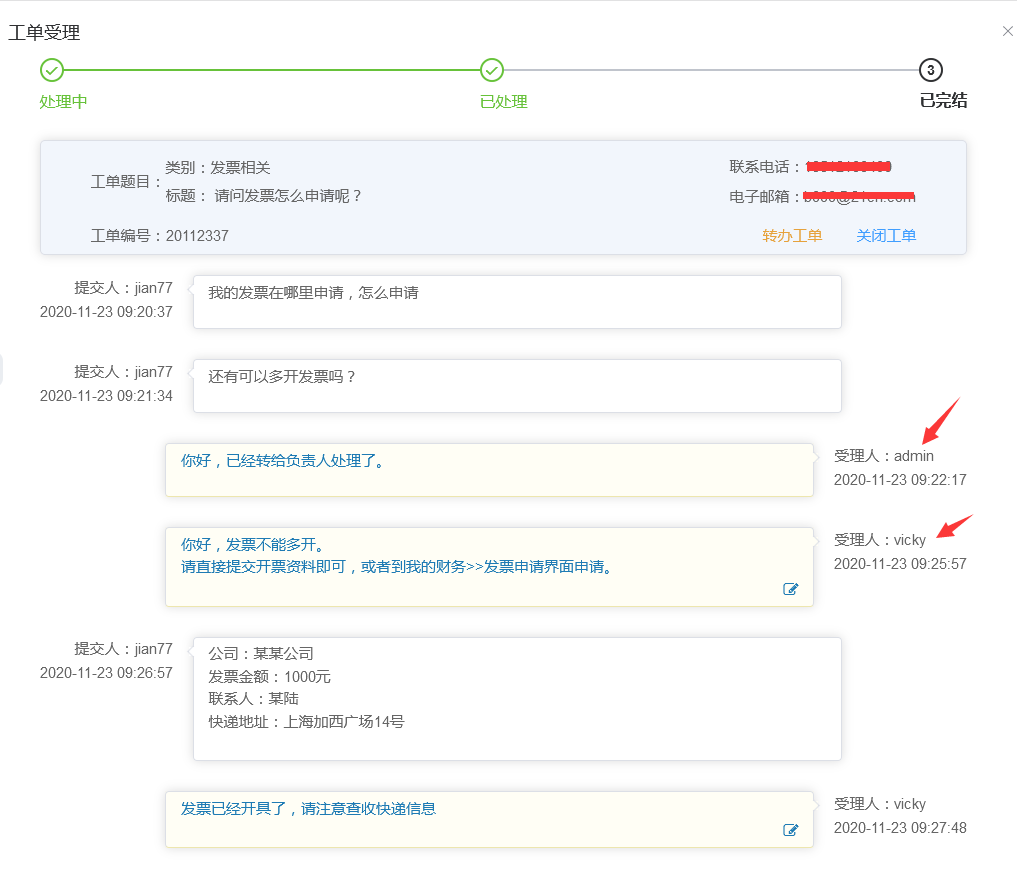Click the 已处理 step checkmark icon
Viewport: 1017px width, 889px height.
point(491,70)
